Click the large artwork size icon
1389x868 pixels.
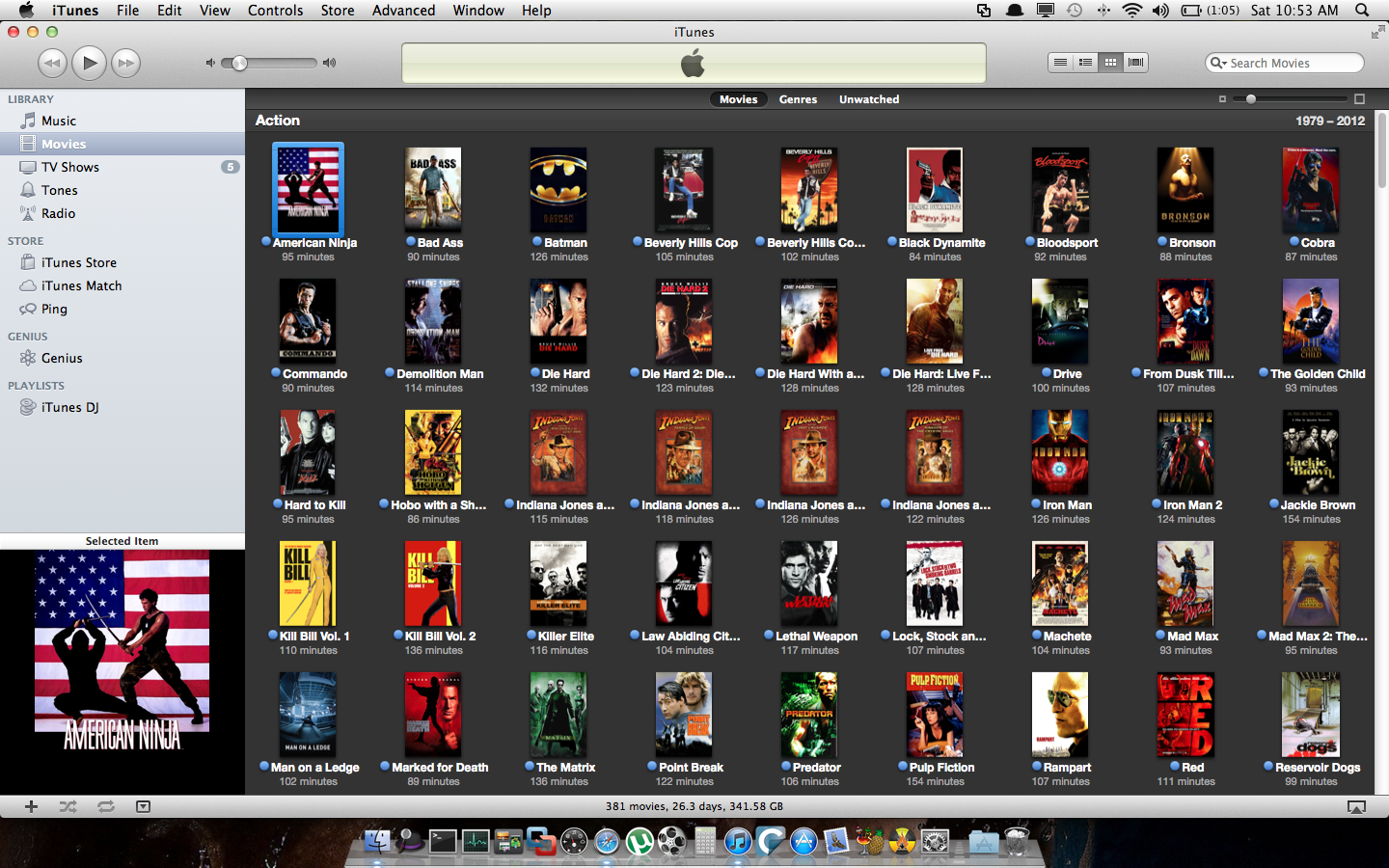[1359, 99]
